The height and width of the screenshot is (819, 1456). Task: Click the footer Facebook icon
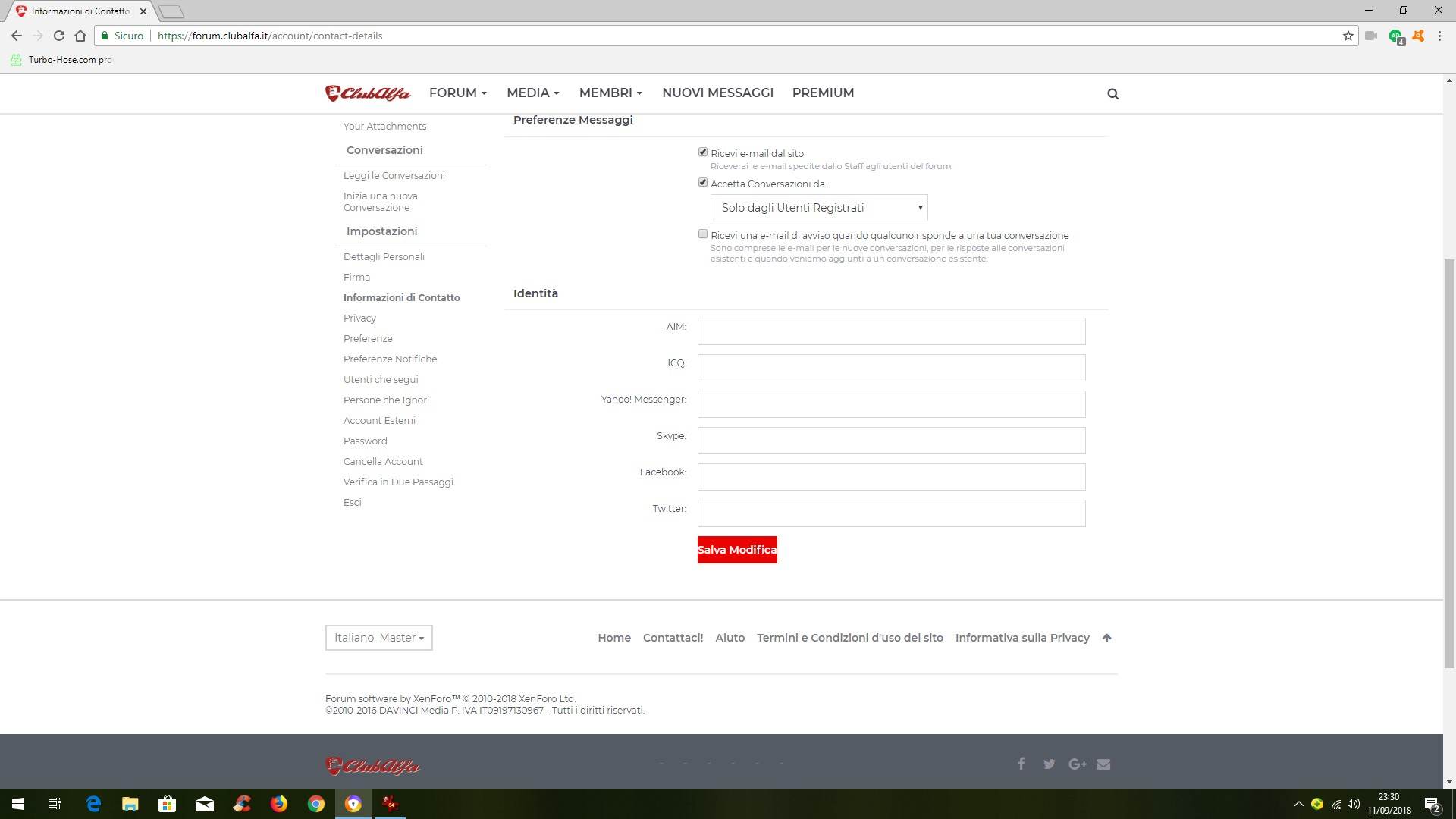click(x=1021, y=764)
